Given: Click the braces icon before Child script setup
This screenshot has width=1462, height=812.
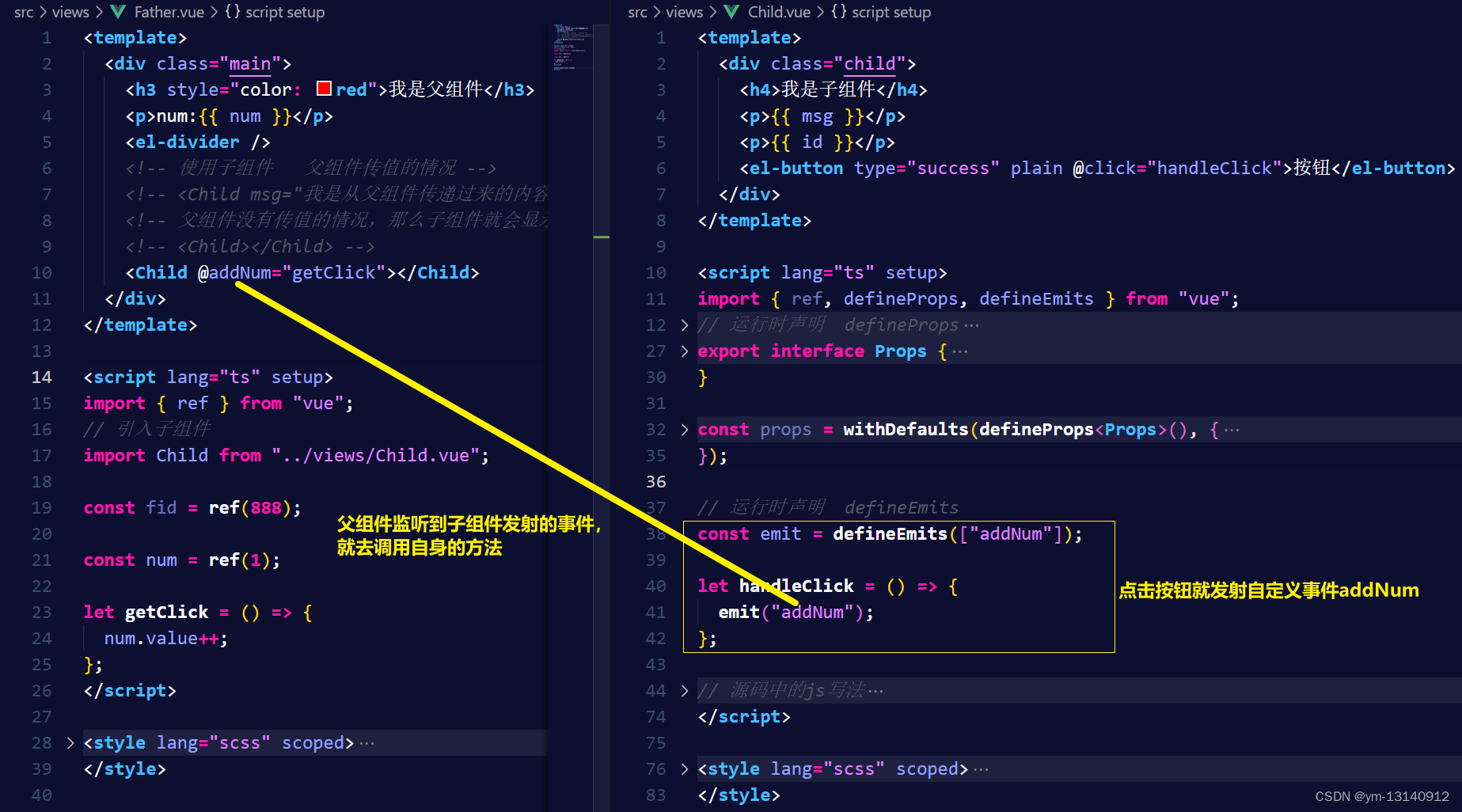Looking at the screenshot, I should pos(839,12).
